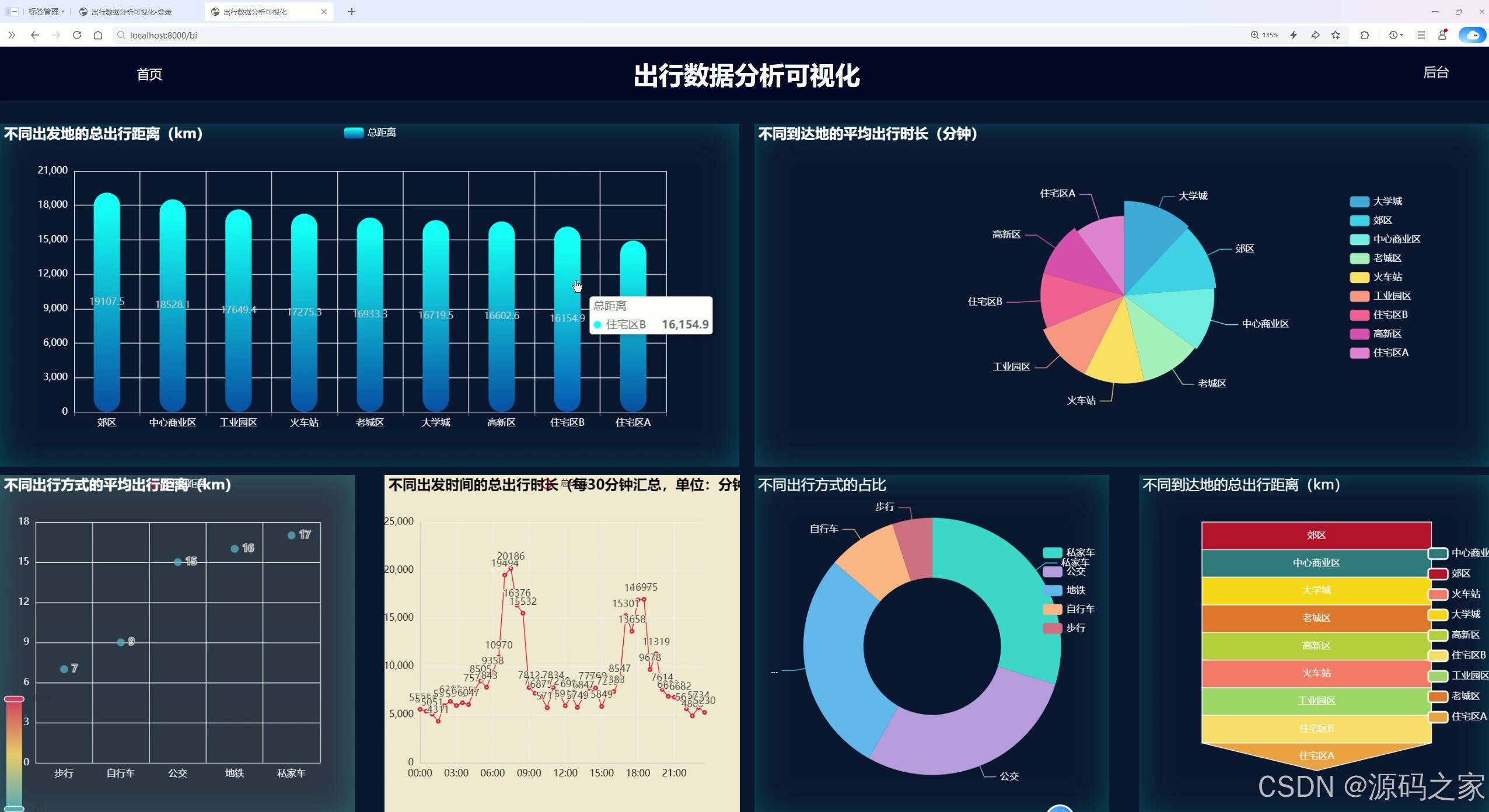Image resolution: width=1489 pixels, height=812 pixels.
Task: Add page to favorites star icon
Action: click(1336, 35)
